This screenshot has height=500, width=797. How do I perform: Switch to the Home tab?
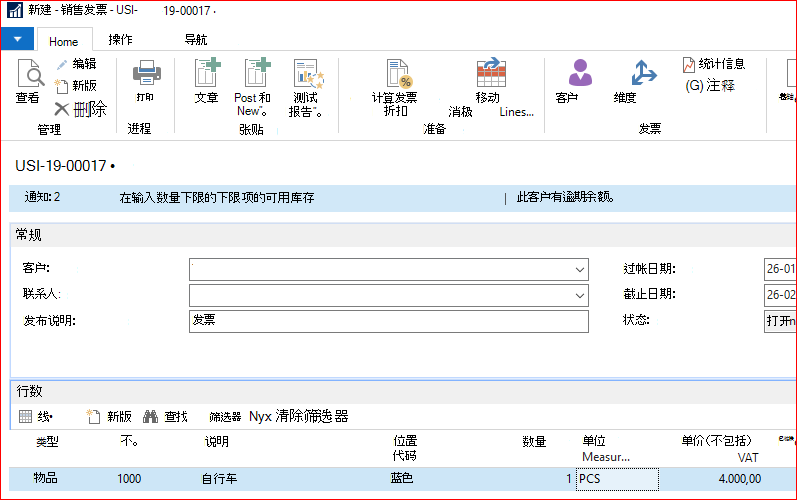click(x=64, y=42)
